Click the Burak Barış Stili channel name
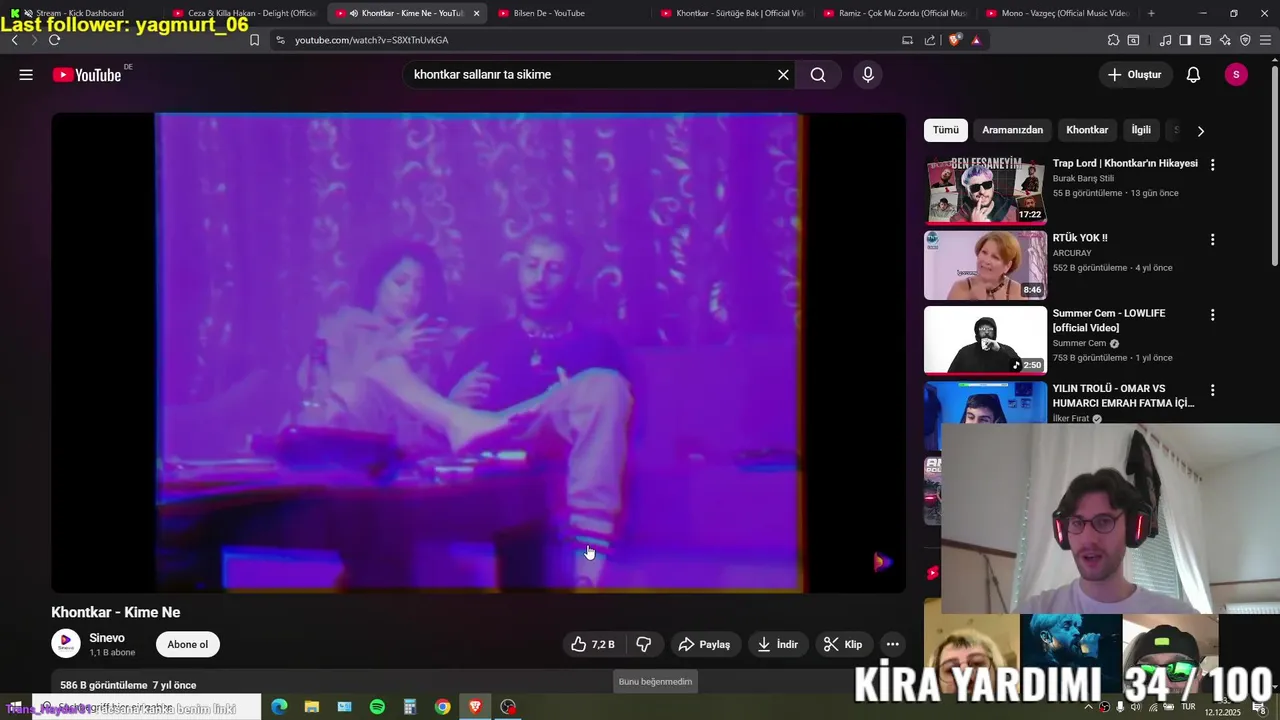 point(1083,178)
